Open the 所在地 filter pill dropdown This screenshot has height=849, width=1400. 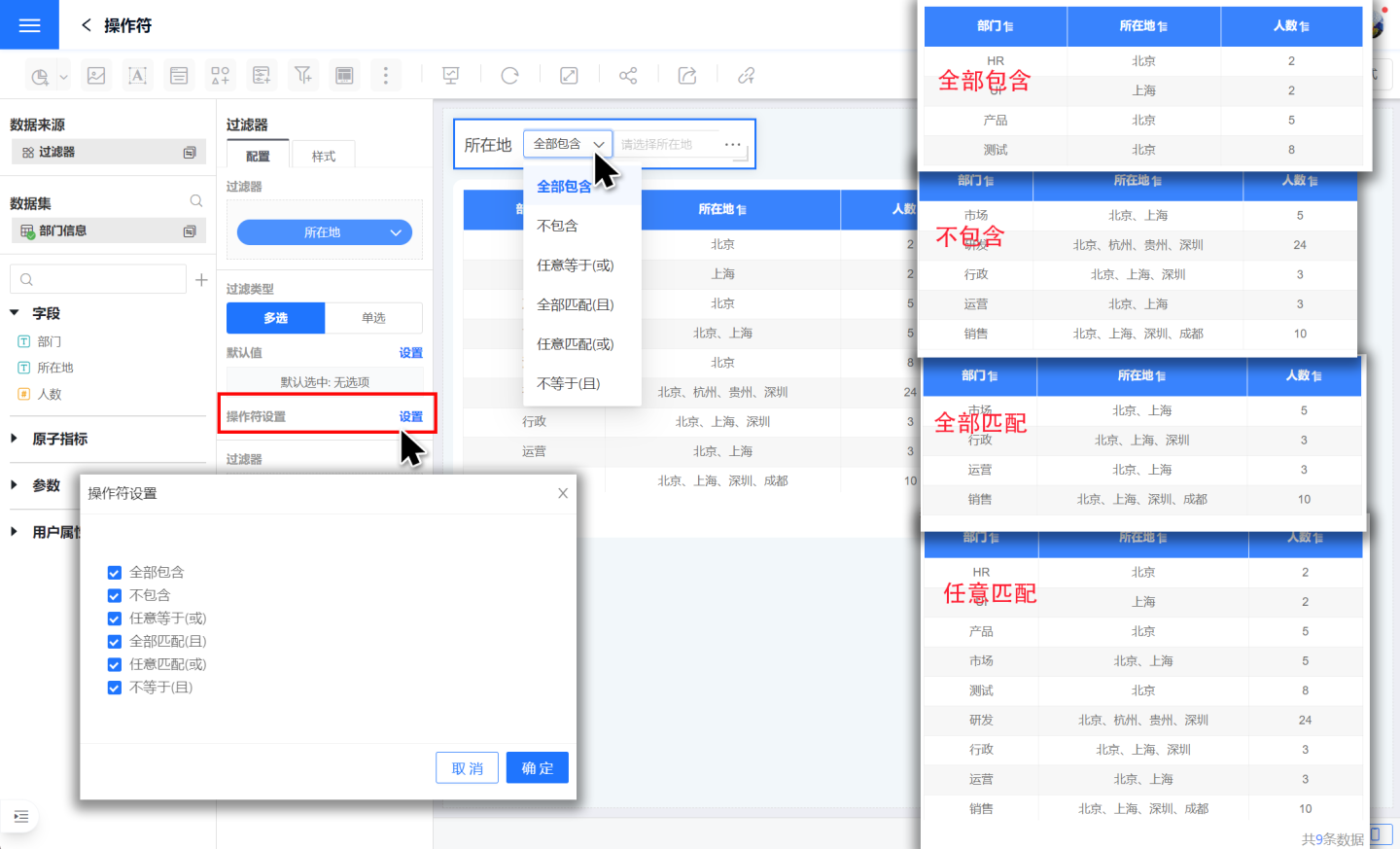tap(325, 232)
